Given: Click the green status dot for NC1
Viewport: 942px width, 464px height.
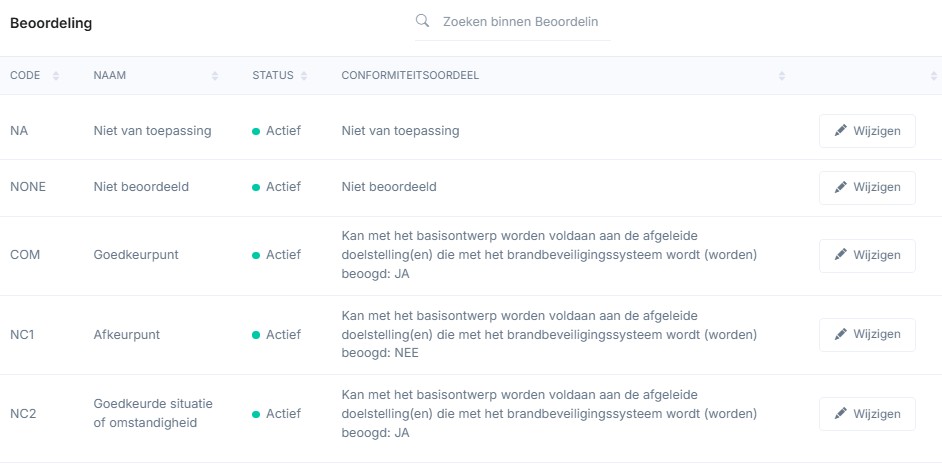Looking at the screenshot, I should click(x=256, y=335).
